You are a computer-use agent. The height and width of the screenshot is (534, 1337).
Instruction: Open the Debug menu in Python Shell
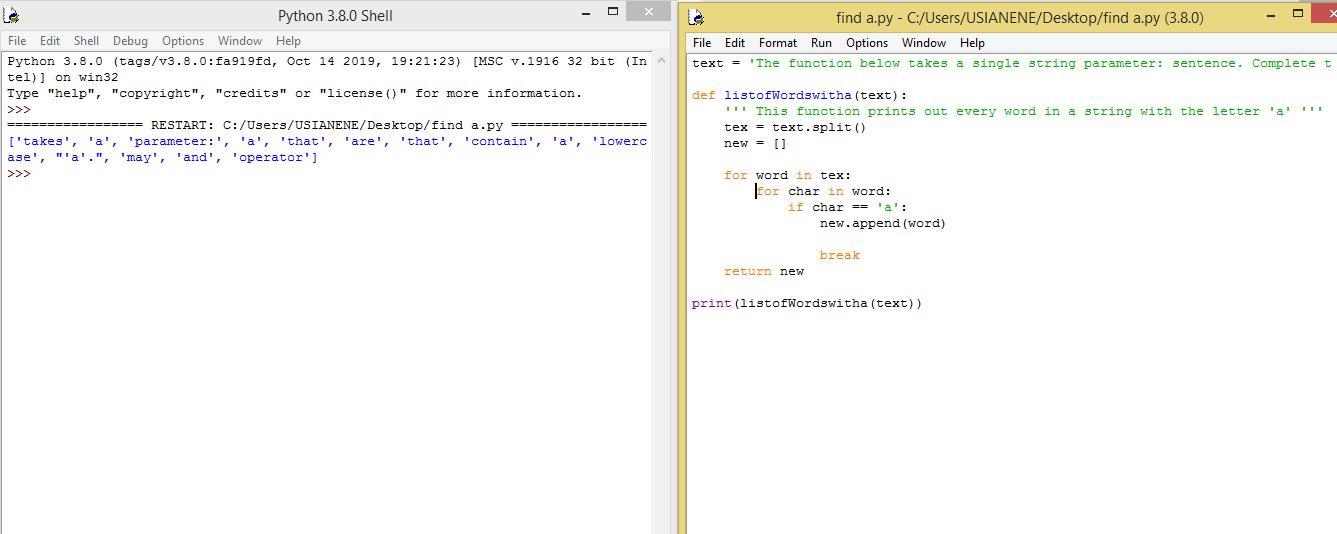pos(130,41)
